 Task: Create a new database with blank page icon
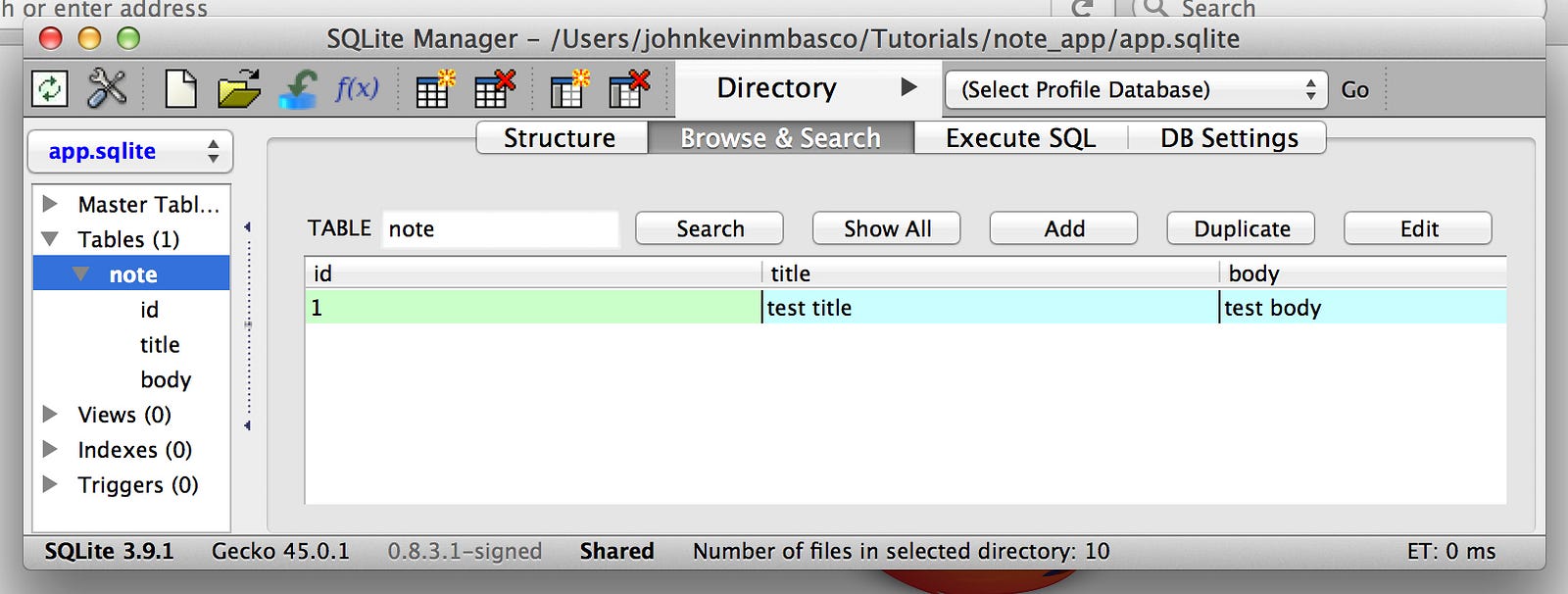[180, 88]
